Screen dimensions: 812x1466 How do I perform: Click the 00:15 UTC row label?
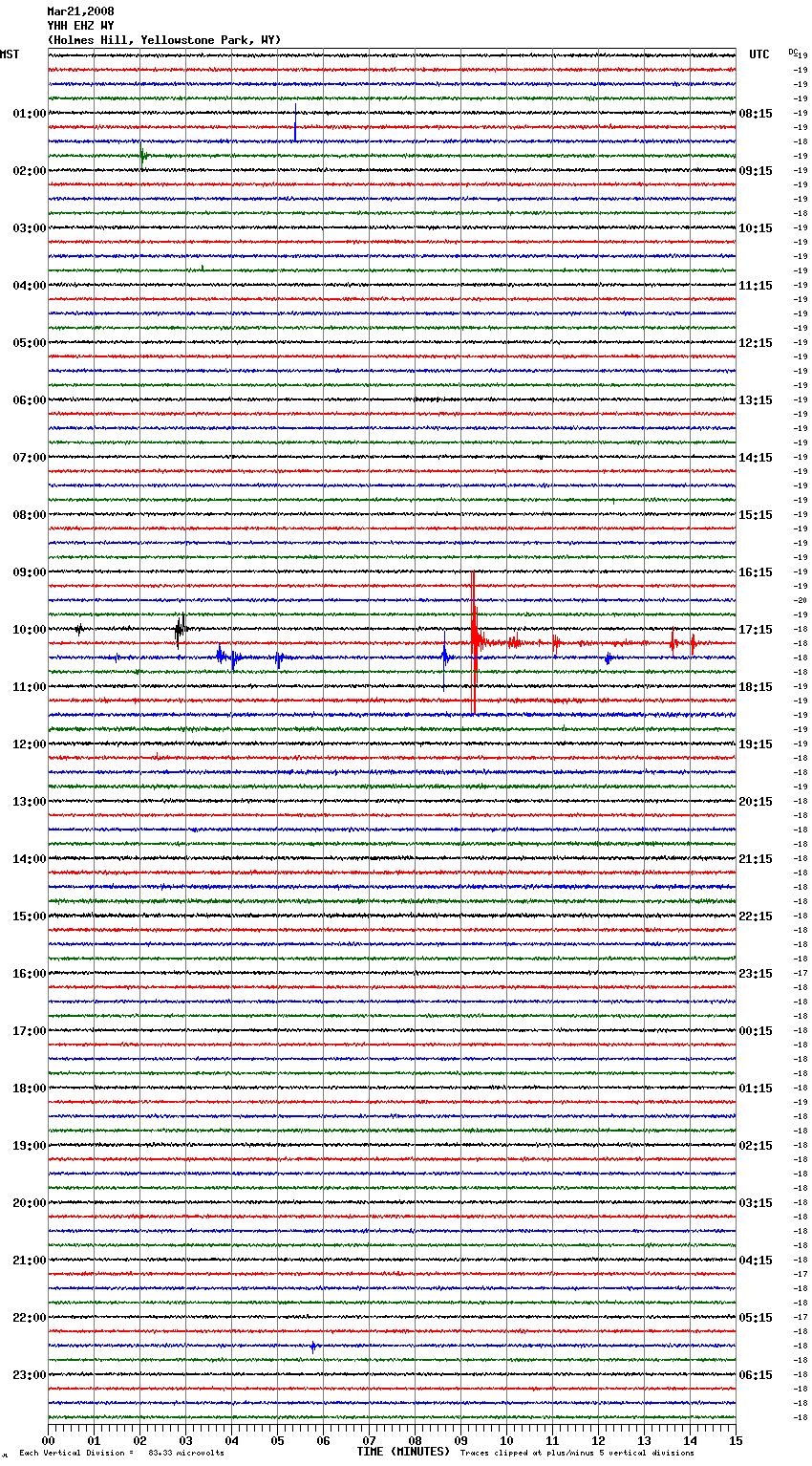click(756, 1031)
